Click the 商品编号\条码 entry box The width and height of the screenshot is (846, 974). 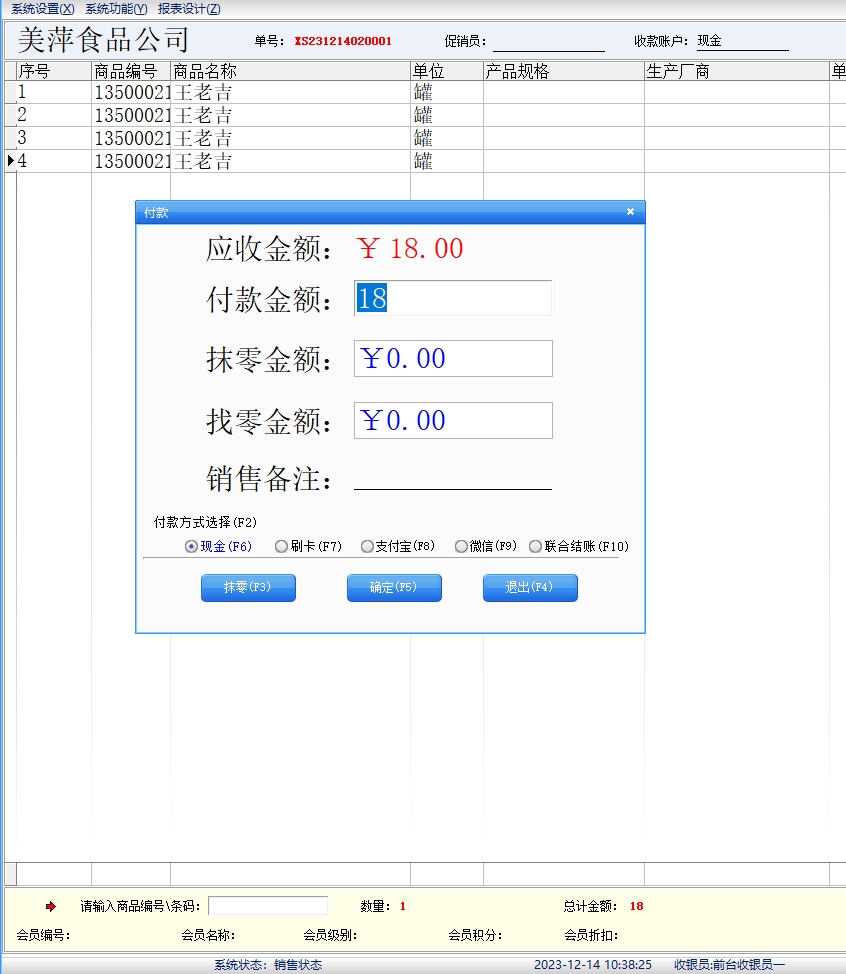(267, 906)
